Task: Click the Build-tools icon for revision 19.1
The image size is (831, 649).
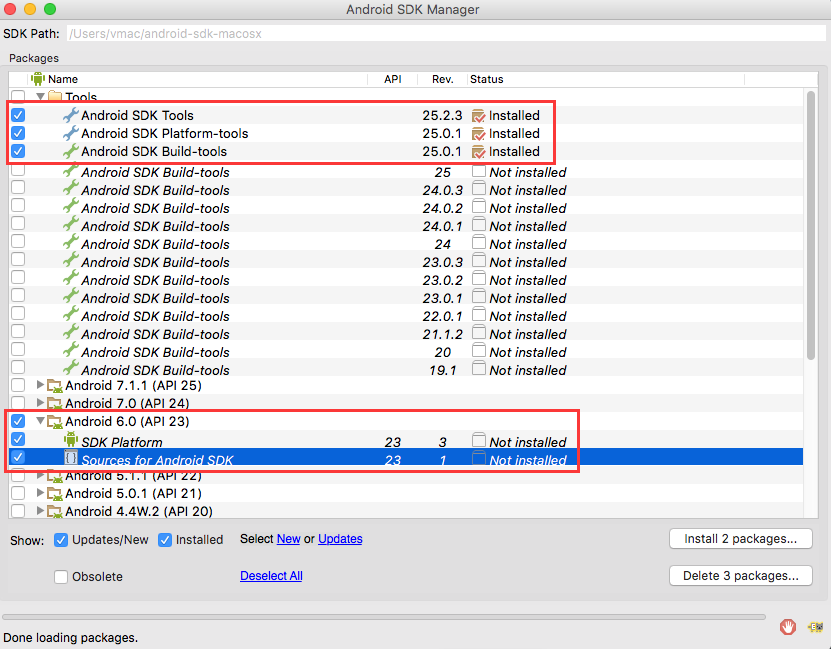Action: click(70, 369)
